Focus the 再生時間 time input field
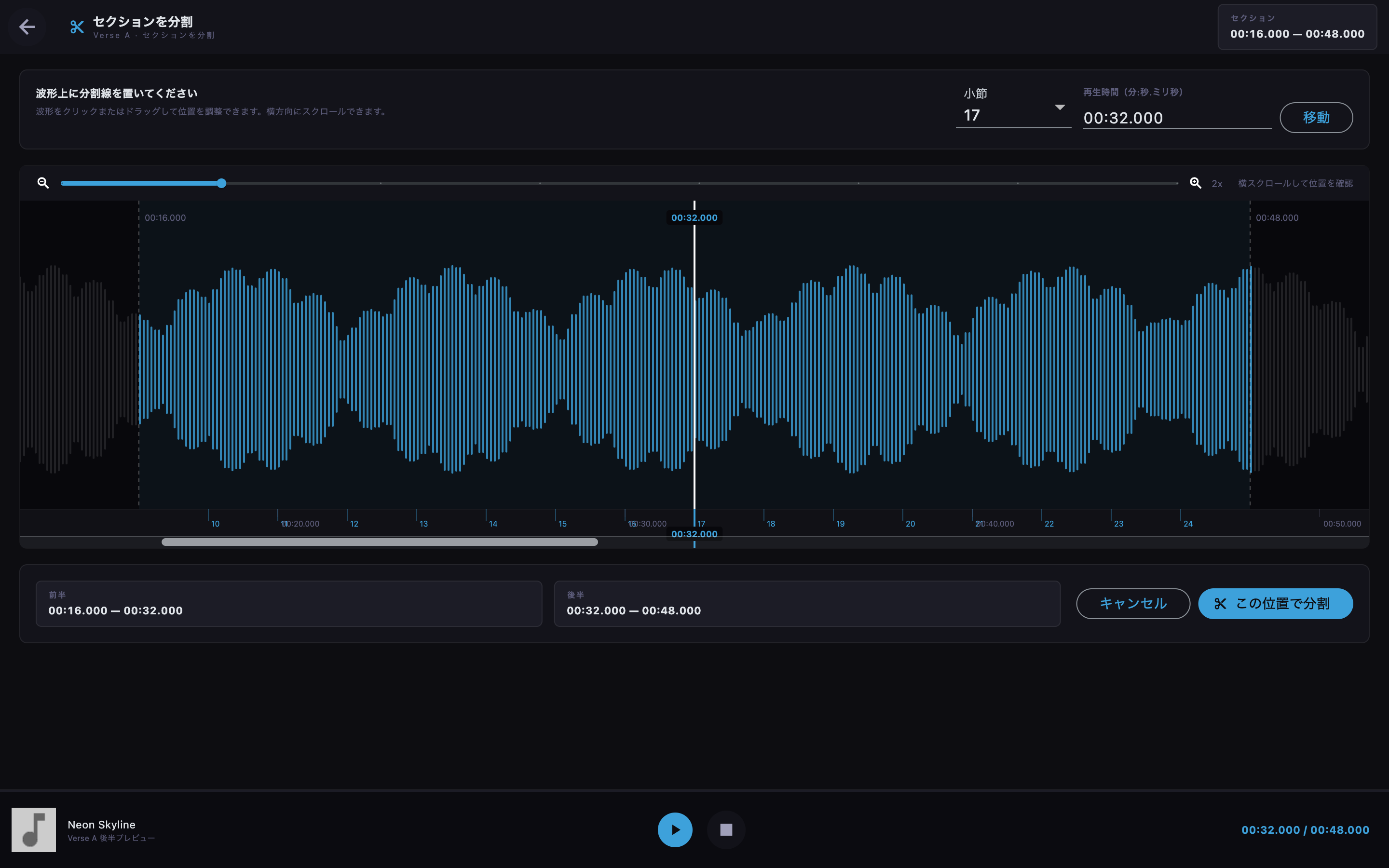The image size is (1389, 868). [1177, 118]
